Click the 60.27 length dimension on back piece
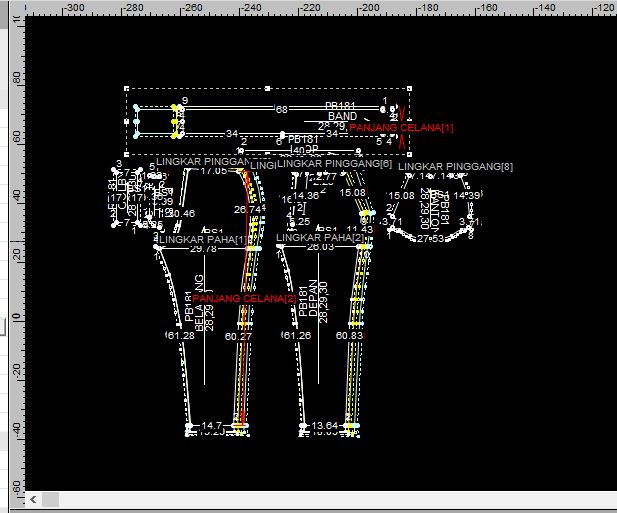The height and width of the screenshot is (513, 617). [238, 337]
